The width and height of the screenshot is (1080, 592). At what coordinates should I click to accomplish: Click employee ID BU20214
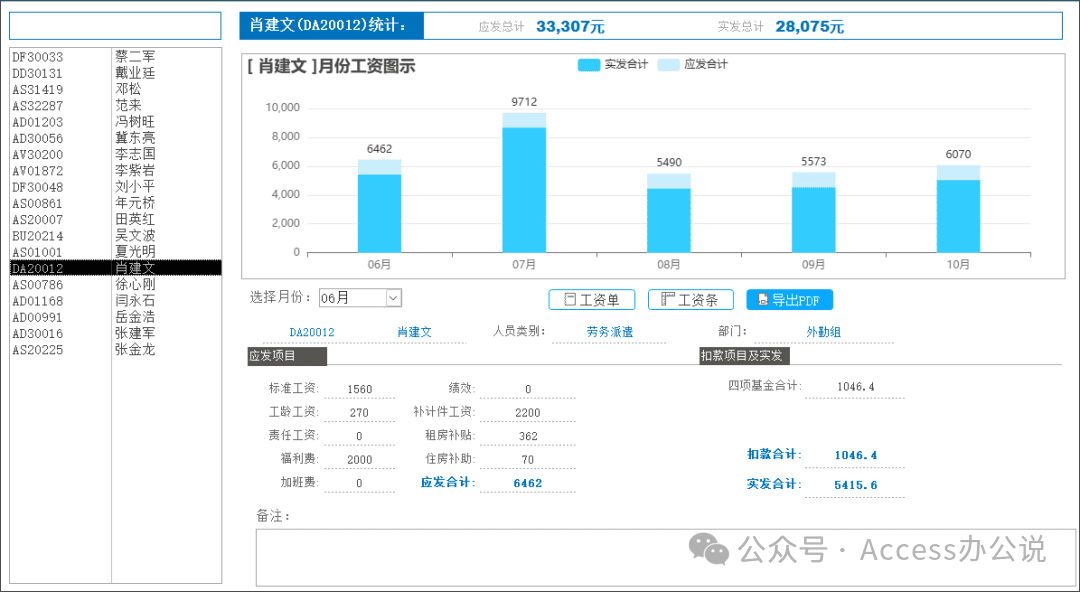[38, 236]
